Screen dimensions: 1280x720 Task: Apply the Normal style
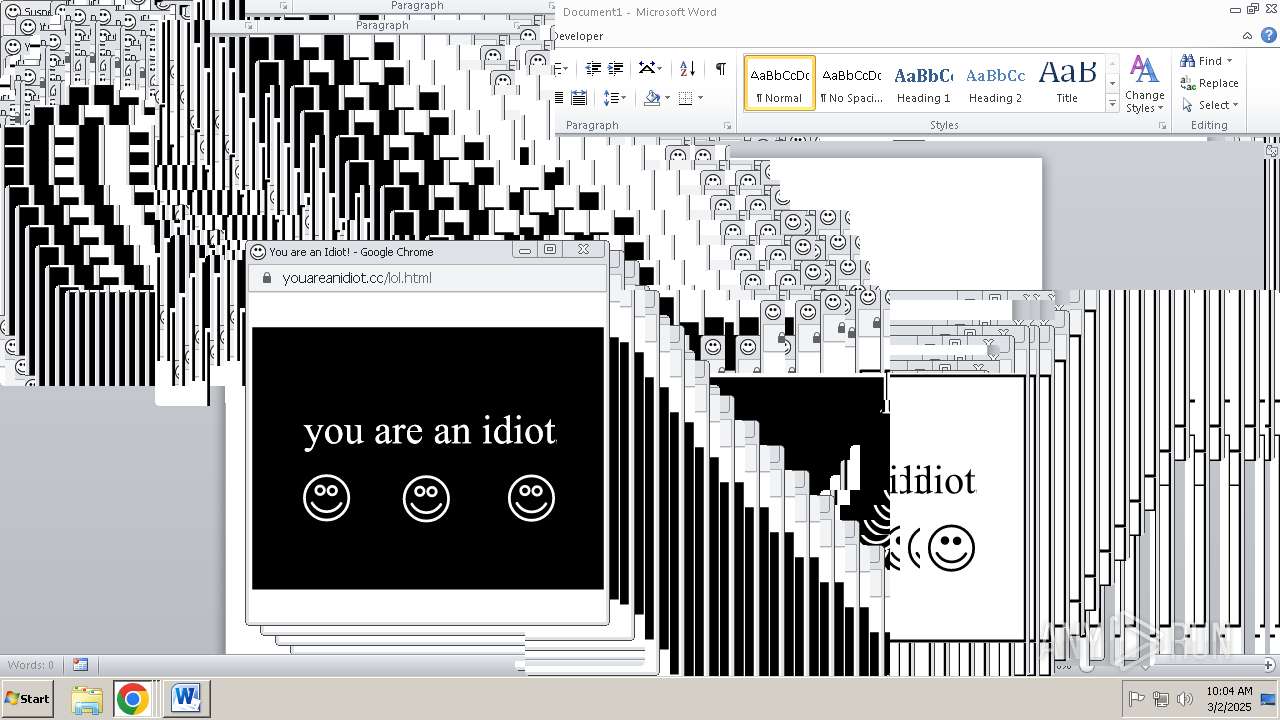[780, 83]
